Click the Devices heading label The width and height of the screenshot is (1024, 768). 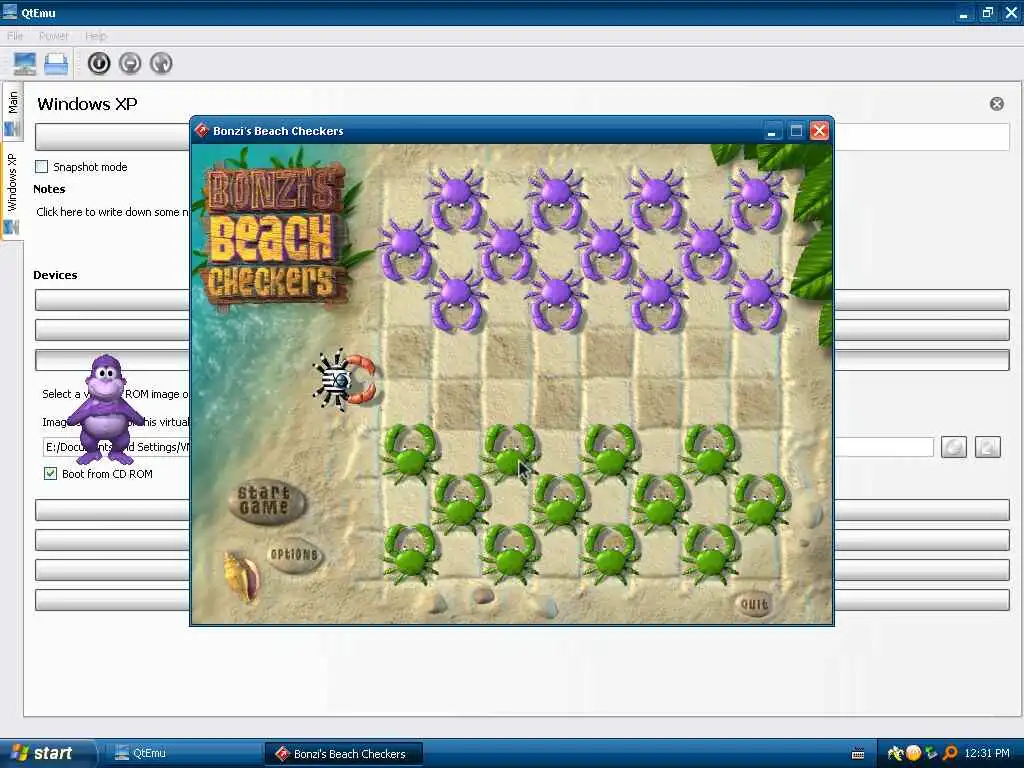[56, 275]
